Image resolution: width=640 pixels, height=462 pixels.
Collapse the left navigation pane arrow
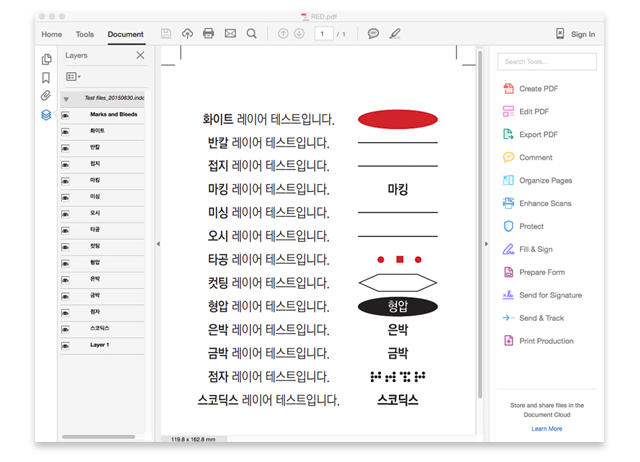click(x=158, y=244)
